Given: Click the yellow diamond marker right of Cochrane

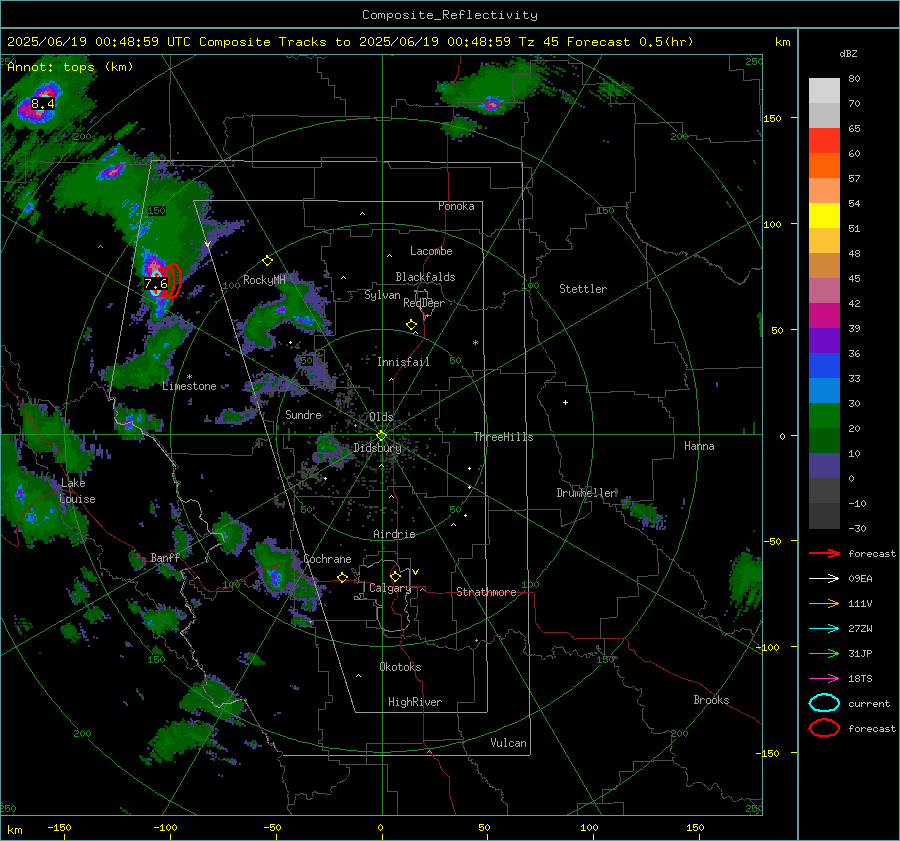Looking at the screenshot, I should coord(342,577).
